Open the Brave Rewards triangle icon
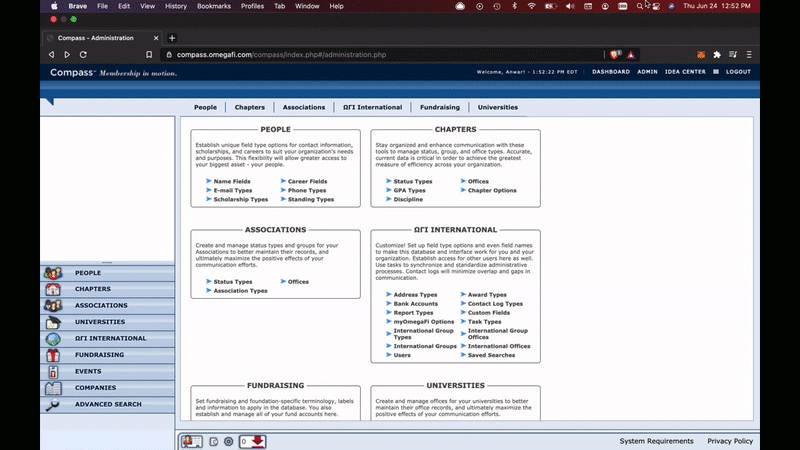The image size is (800, 450). click(632, 55)
